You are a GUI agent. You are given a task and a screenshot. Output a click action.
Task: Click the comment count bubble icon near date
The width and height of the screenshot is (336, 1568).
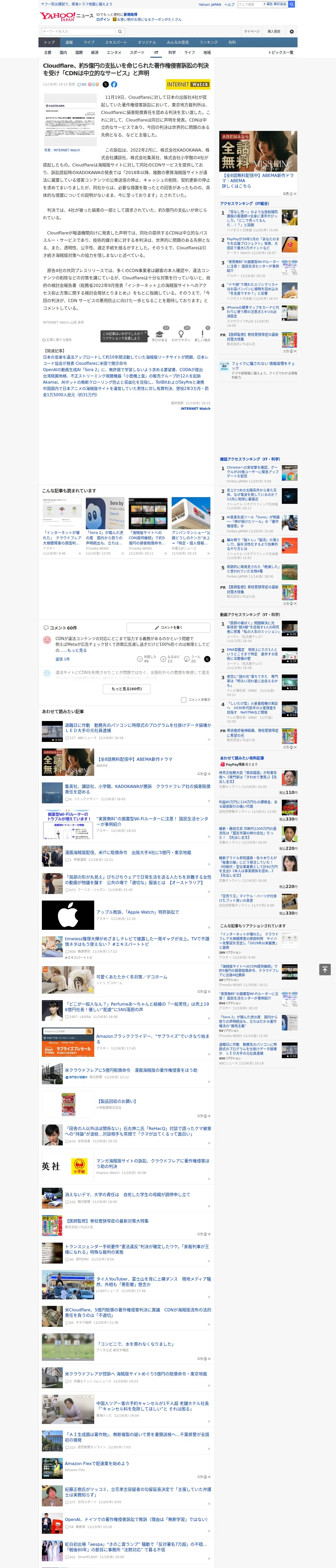(x=79, y=85)
